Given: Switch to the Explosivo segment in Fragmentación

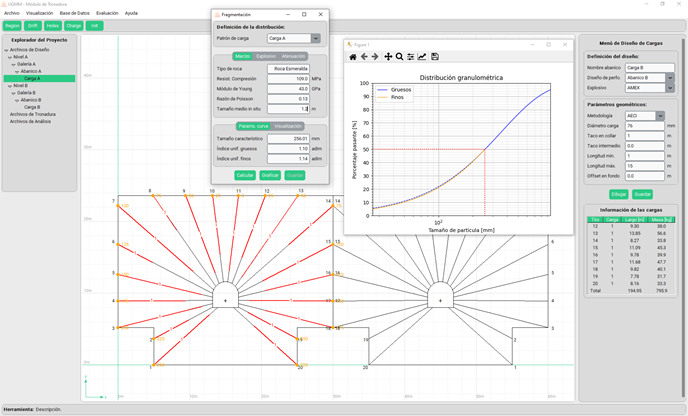Looking at the screenshot, I should 266,56.
